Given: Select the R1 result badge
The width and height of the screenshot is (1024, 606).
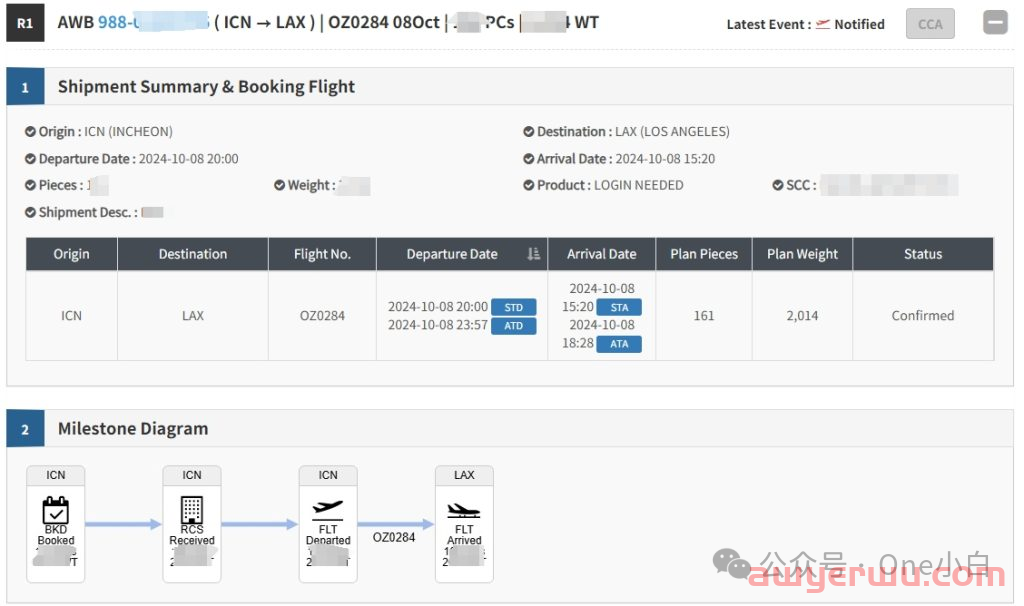Looking at the screenshot, I should point(25,23).
